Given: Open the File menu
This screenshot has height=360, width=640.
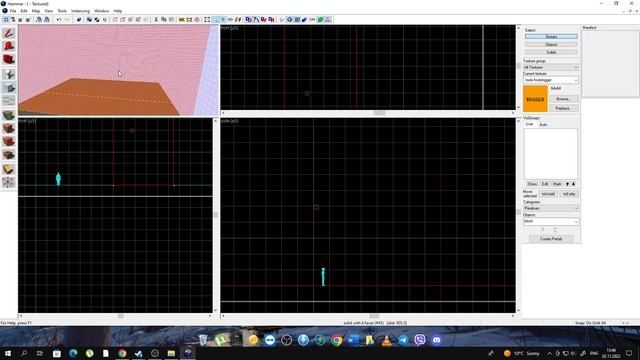Looking at the screenshot, I should click(x=13, y=11).
